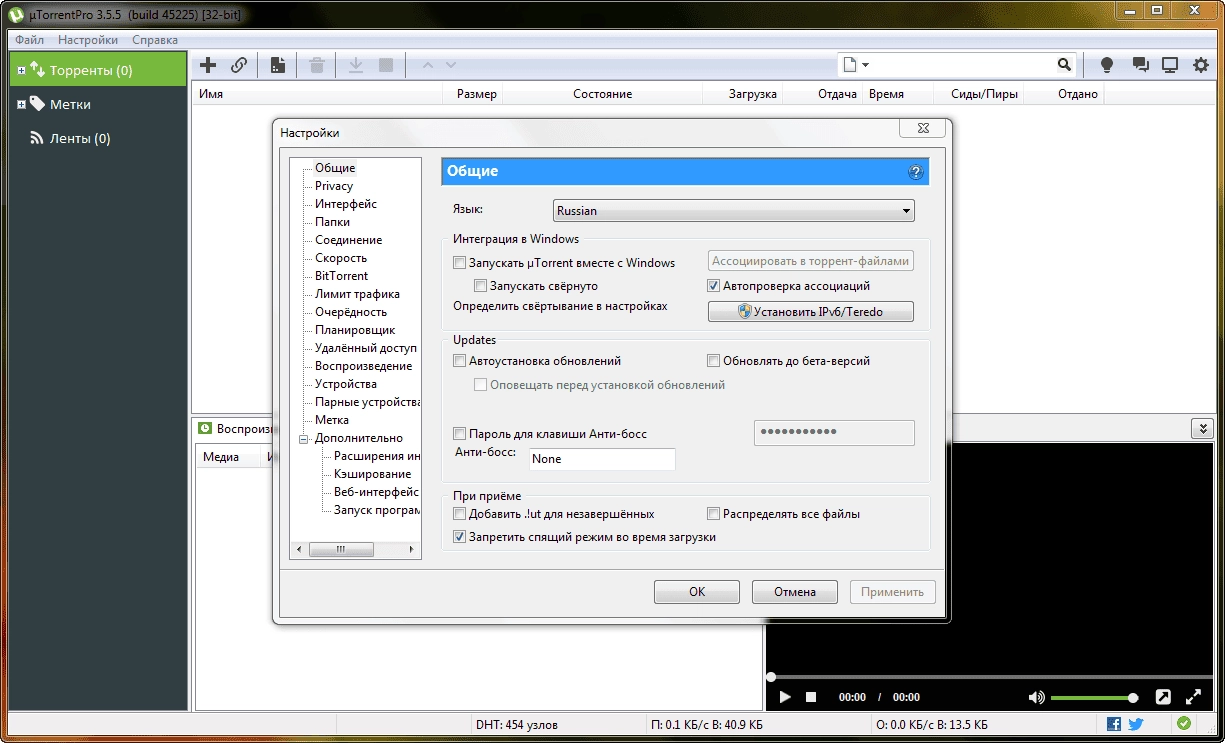
Task: Mute the player via speaker icon
Action: [1036, 697]
